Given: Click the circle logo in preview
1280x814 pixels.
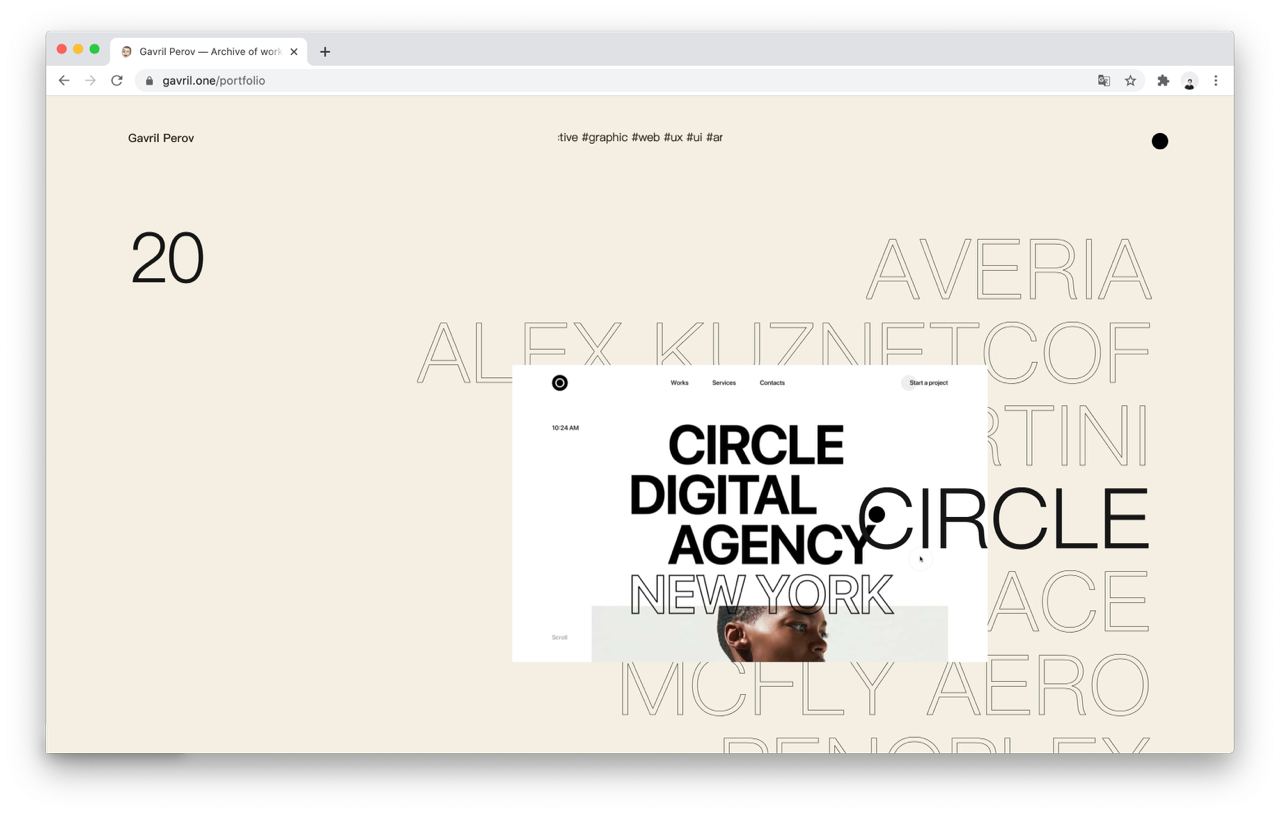Looking at the screenshot, I should (560, 383).
